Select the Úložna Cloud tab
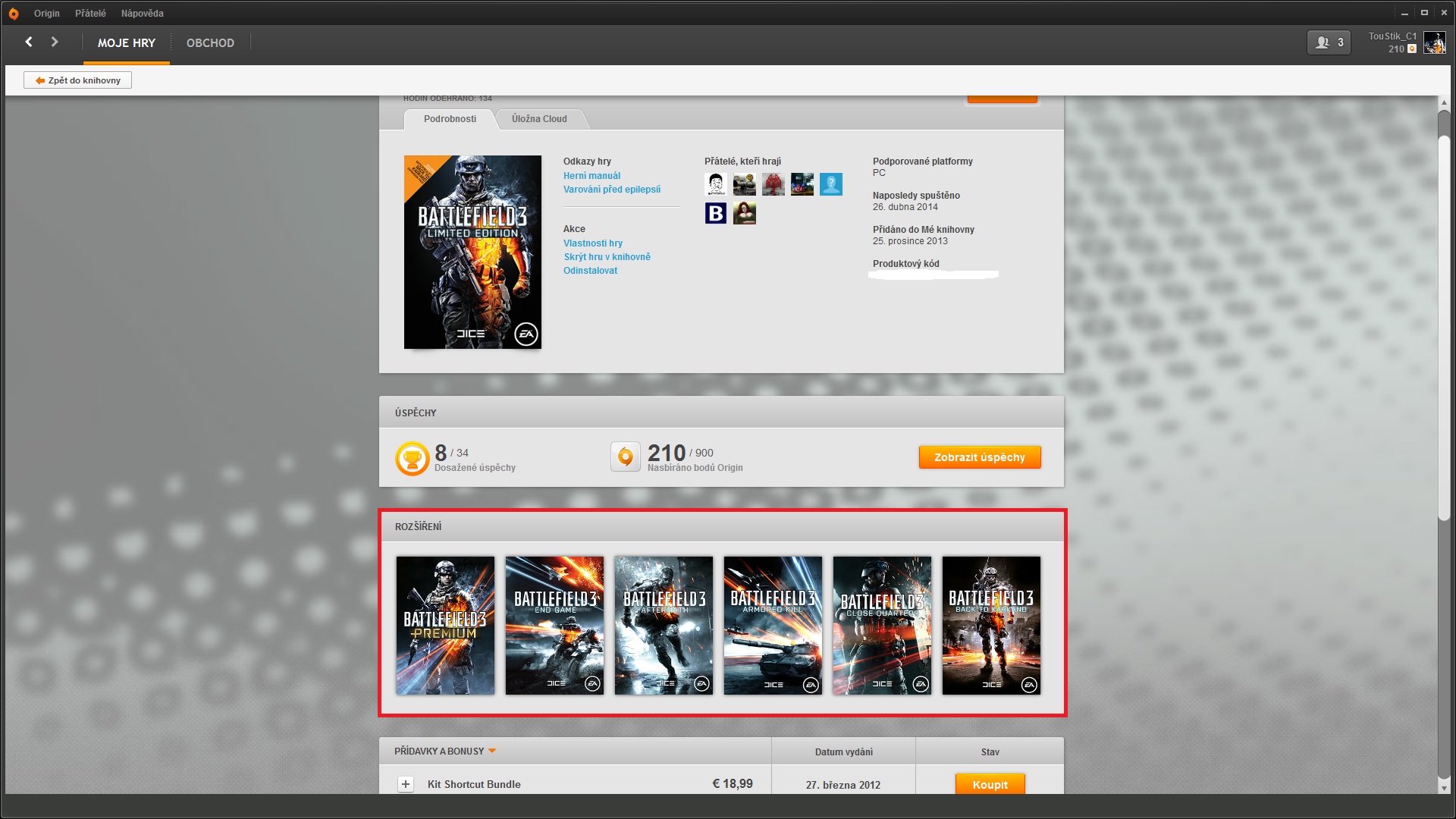 click(539, 119)
